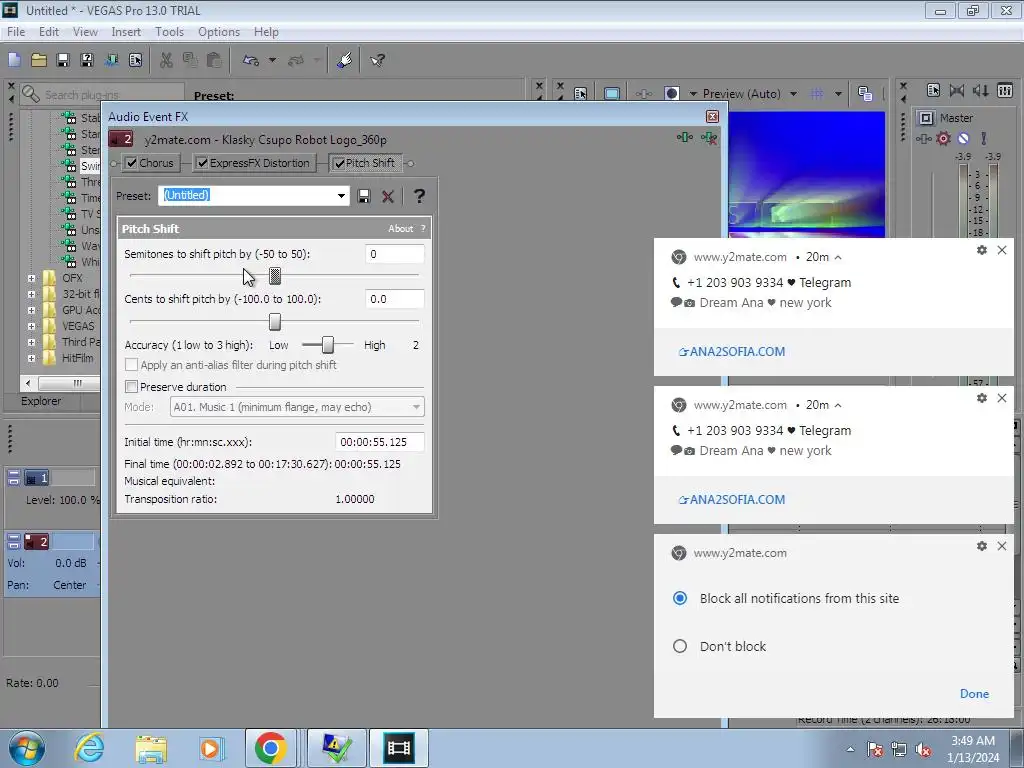This screenshot has height=768, width=1024.
Task: Click Done in the notification settings
Action: tap(974, 694)
